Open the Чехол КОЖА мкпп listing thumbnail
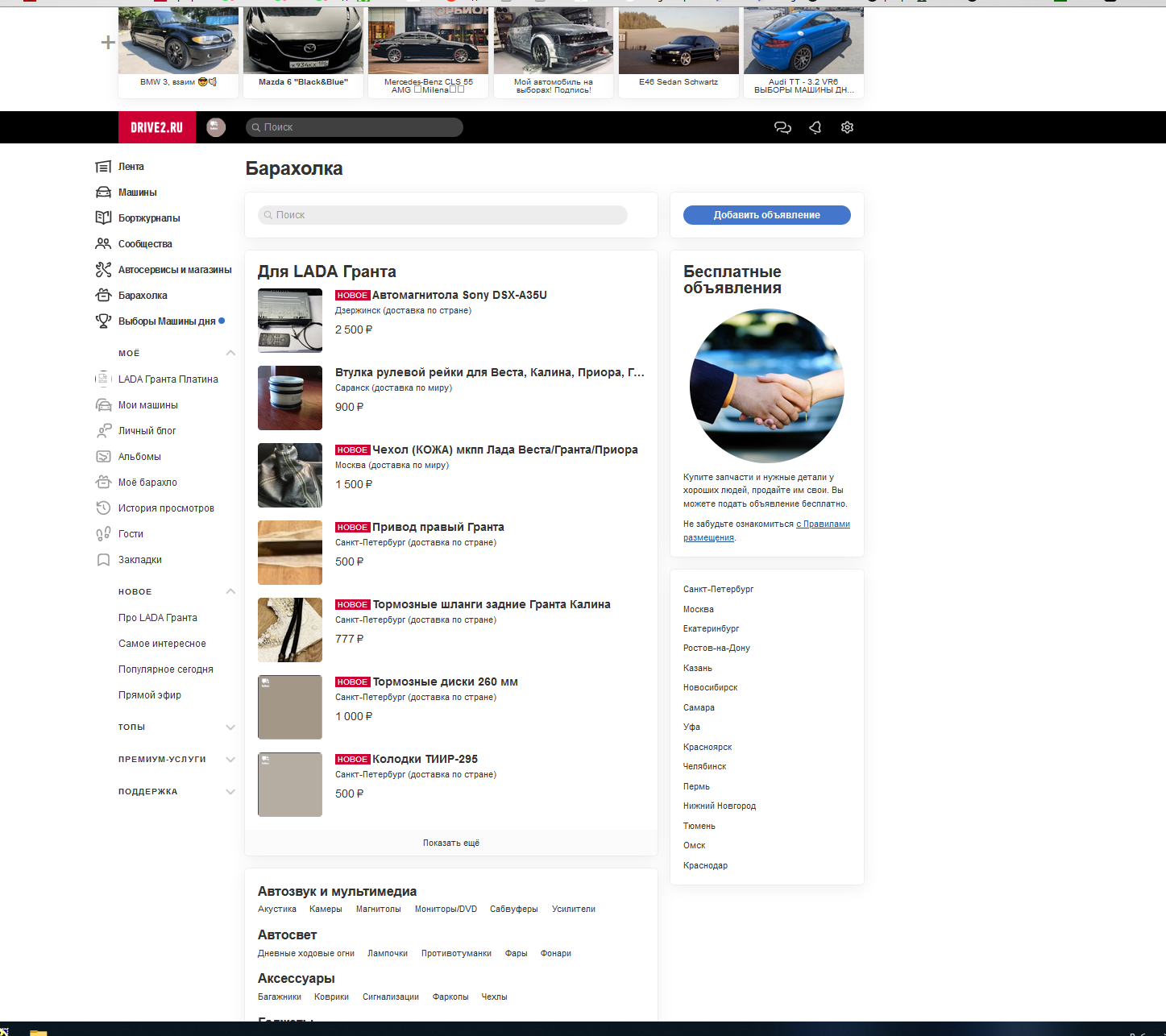 pos(290,475)
